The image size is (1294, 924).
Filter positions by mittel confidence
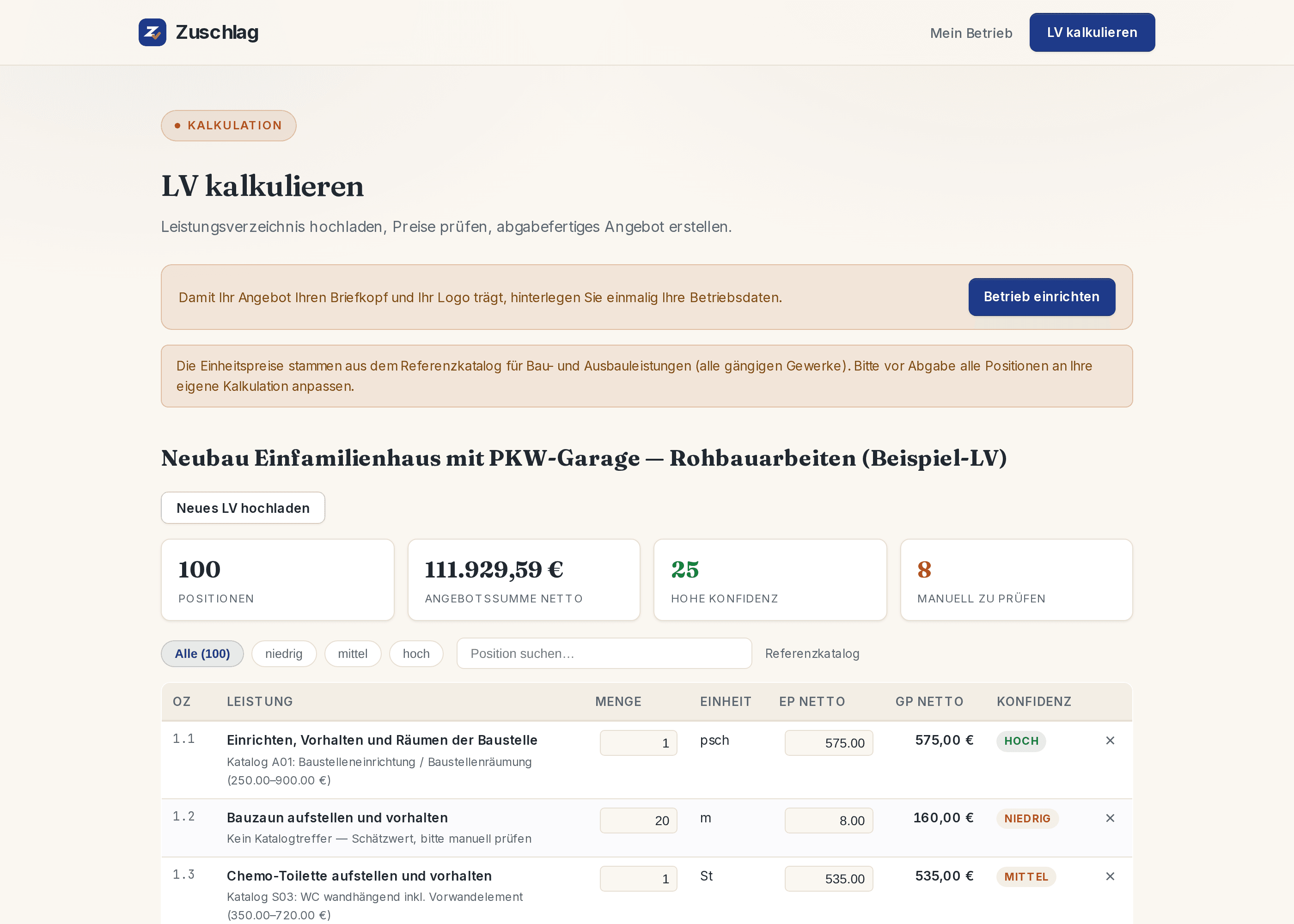point(353,654)
